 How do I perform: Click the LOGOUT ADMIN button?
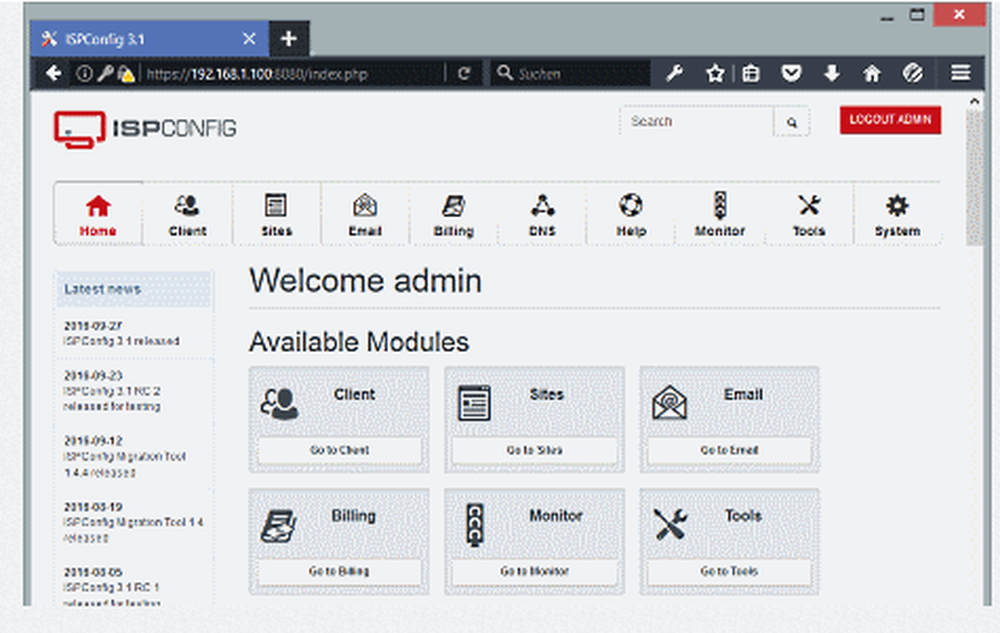click(890, 120)
